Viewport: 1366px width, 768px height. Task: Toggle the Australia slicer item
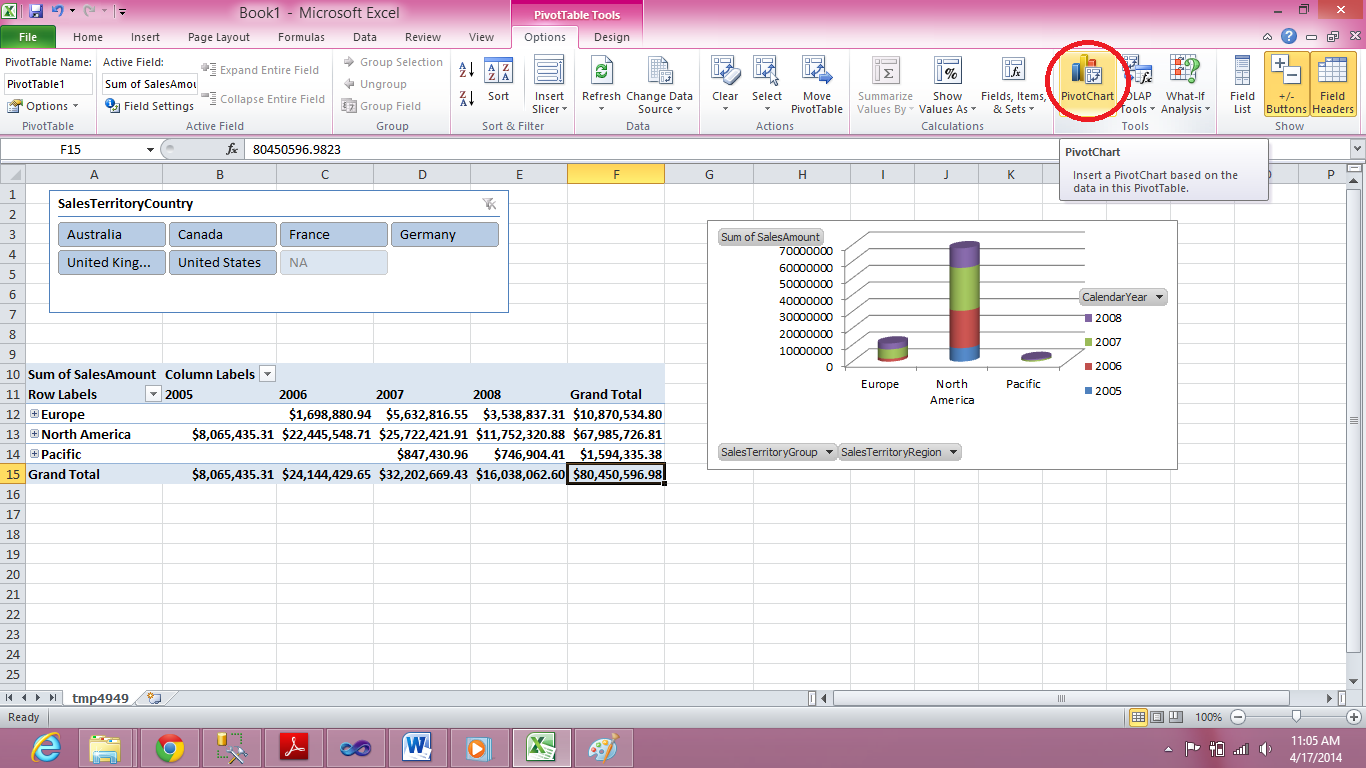tap(112, 234)
